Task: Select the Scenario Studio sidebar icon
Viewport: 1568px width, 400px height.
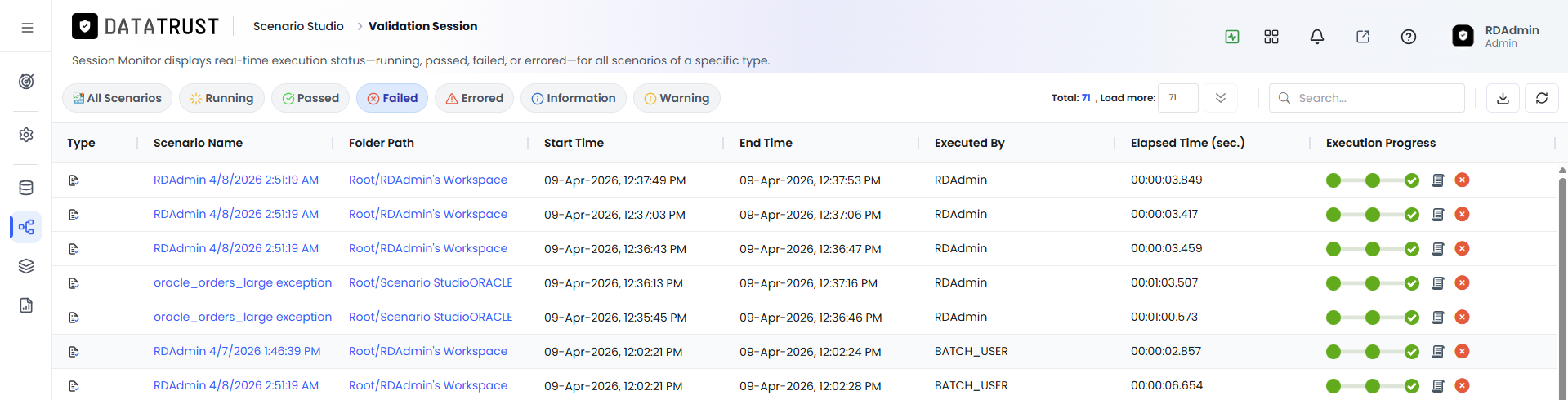Action: coord(26,227)
